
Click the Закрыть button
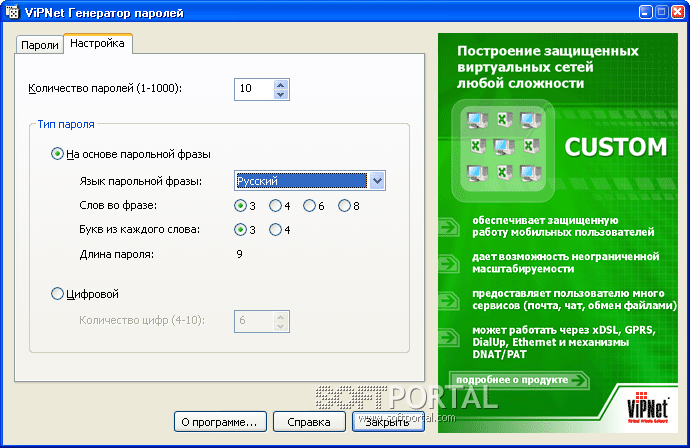pos(388,422)
